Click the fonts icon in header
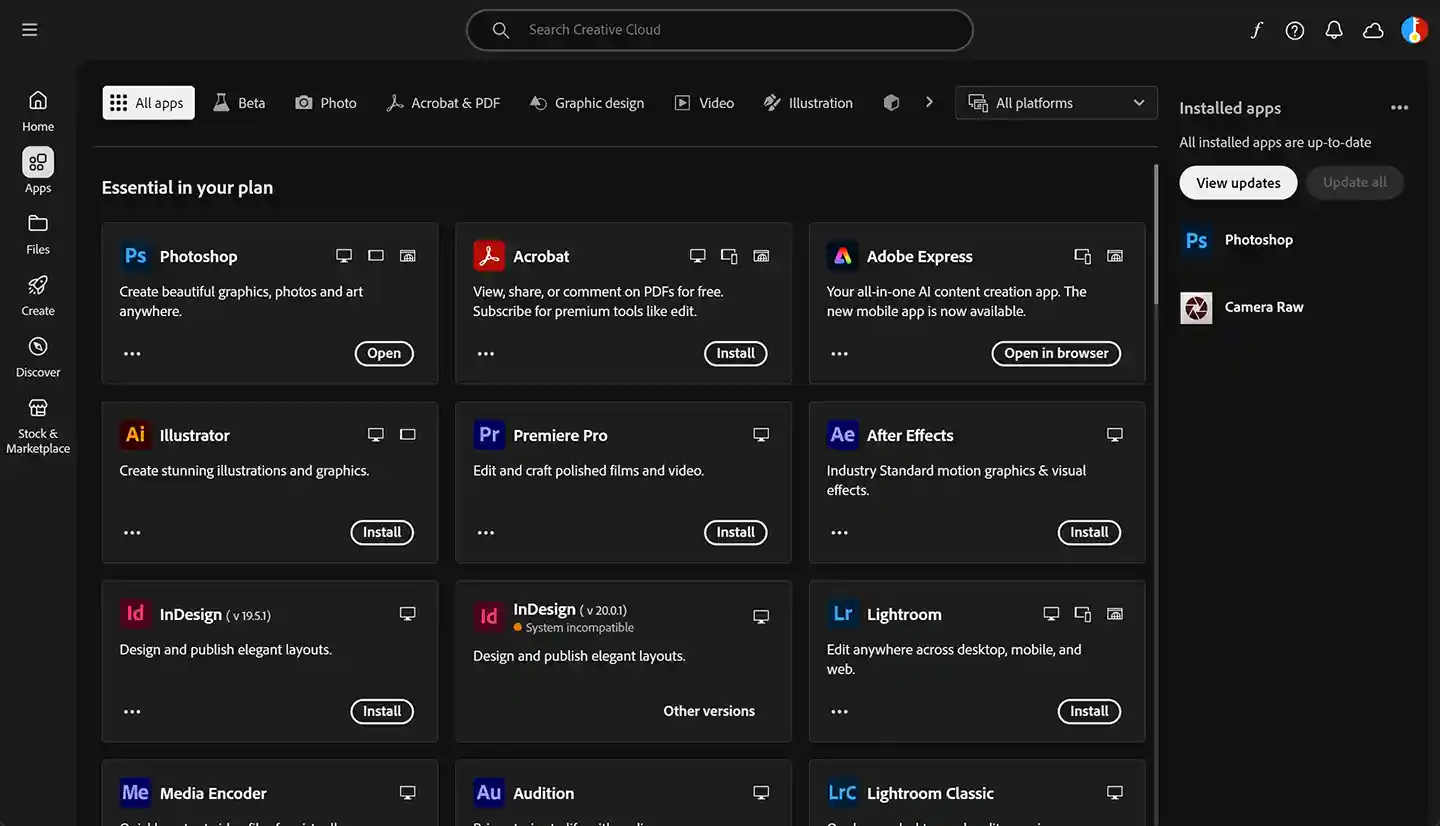Screen dimensions: 1440x826 [x=1256, y=30]
